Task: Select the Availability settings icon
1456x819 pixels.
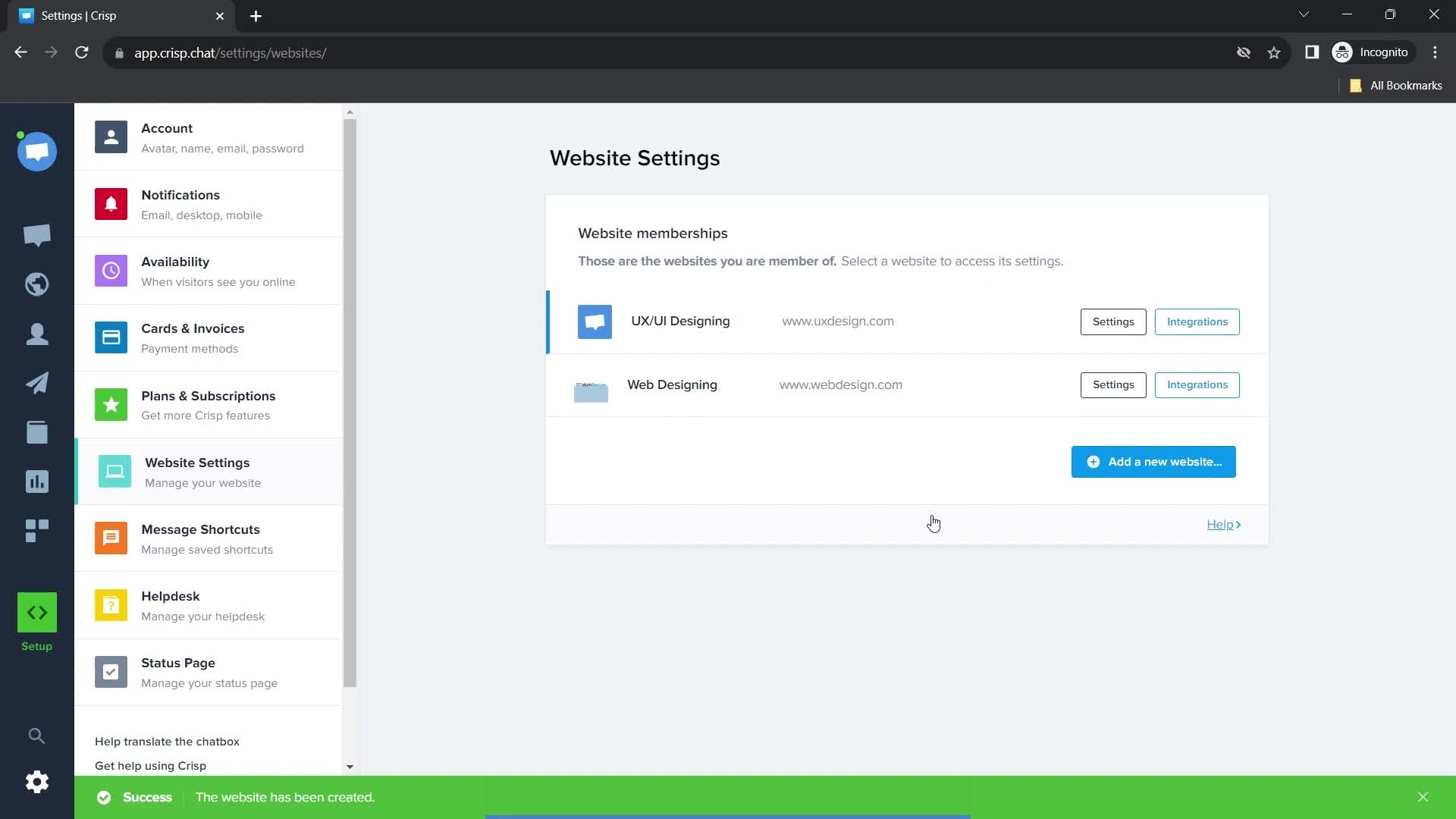Action: pyautogui.click(x=110, y=271)
